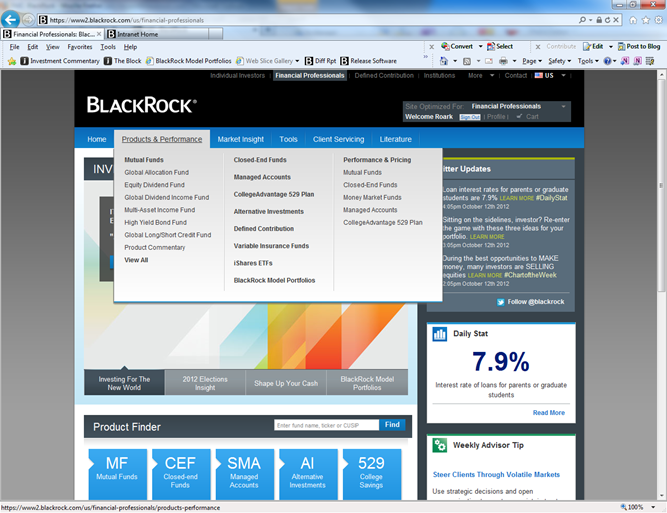Click the Product Finder fund name field
This screenshot has width=667, height=513.
(326, 425)
